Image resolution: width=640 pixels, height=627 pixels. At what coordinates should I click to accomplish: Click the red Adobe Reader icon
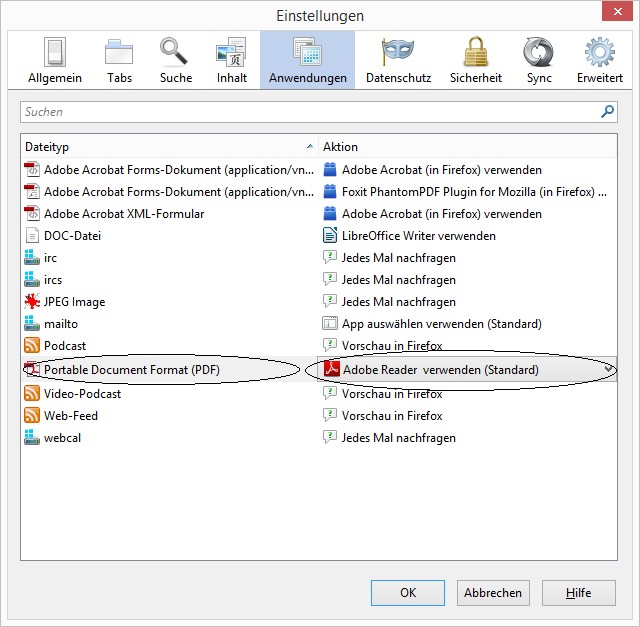[331, 369]
